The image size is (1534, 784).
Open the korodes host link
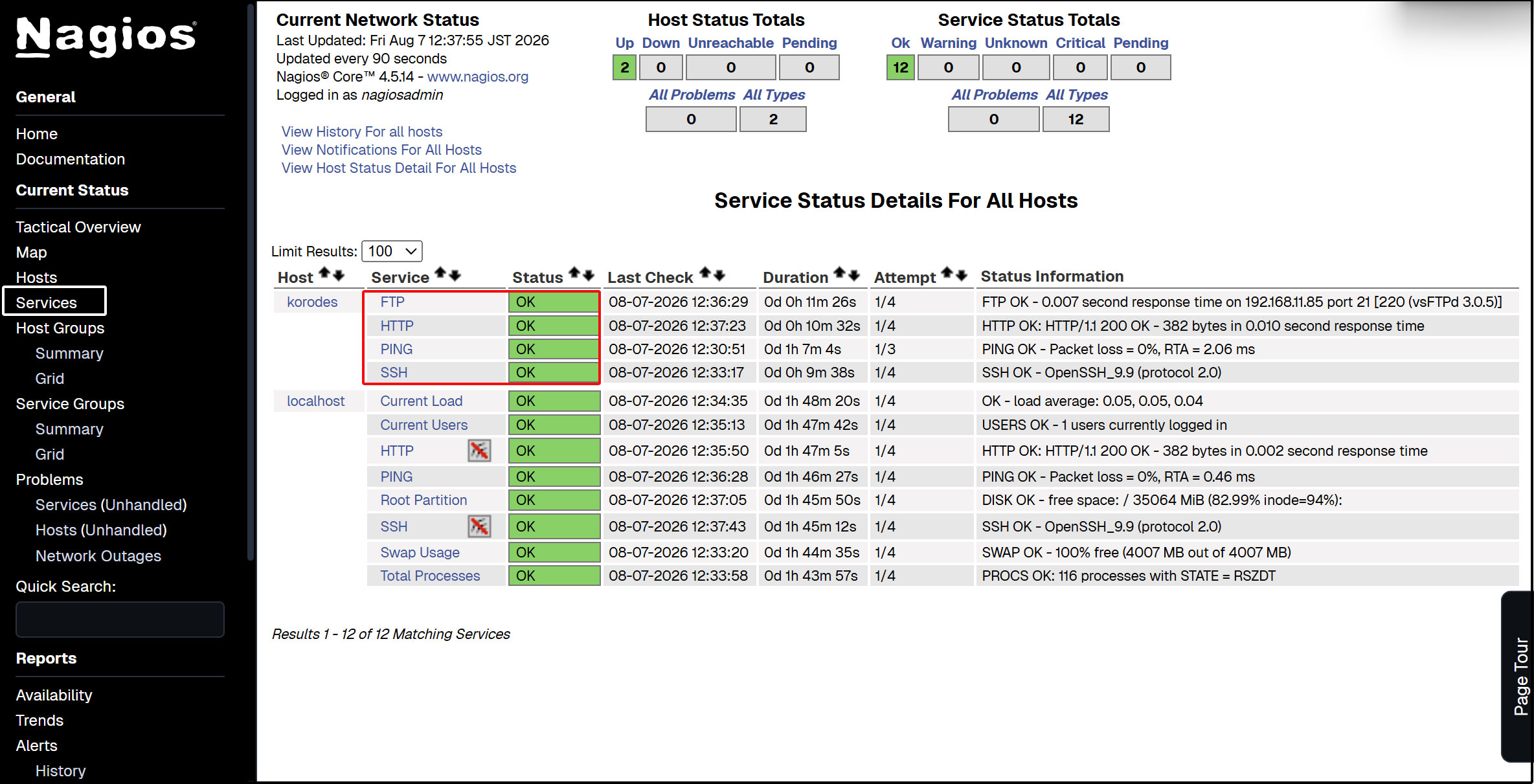tap(312, 302)
